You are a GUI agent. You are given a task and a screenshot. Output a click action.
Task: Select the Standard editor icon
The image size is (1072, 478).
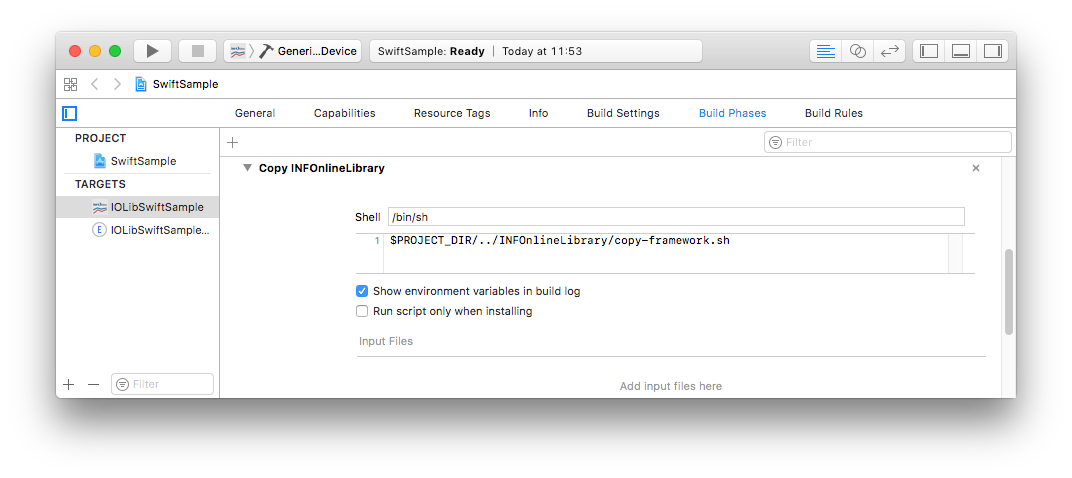coord(825,51)
